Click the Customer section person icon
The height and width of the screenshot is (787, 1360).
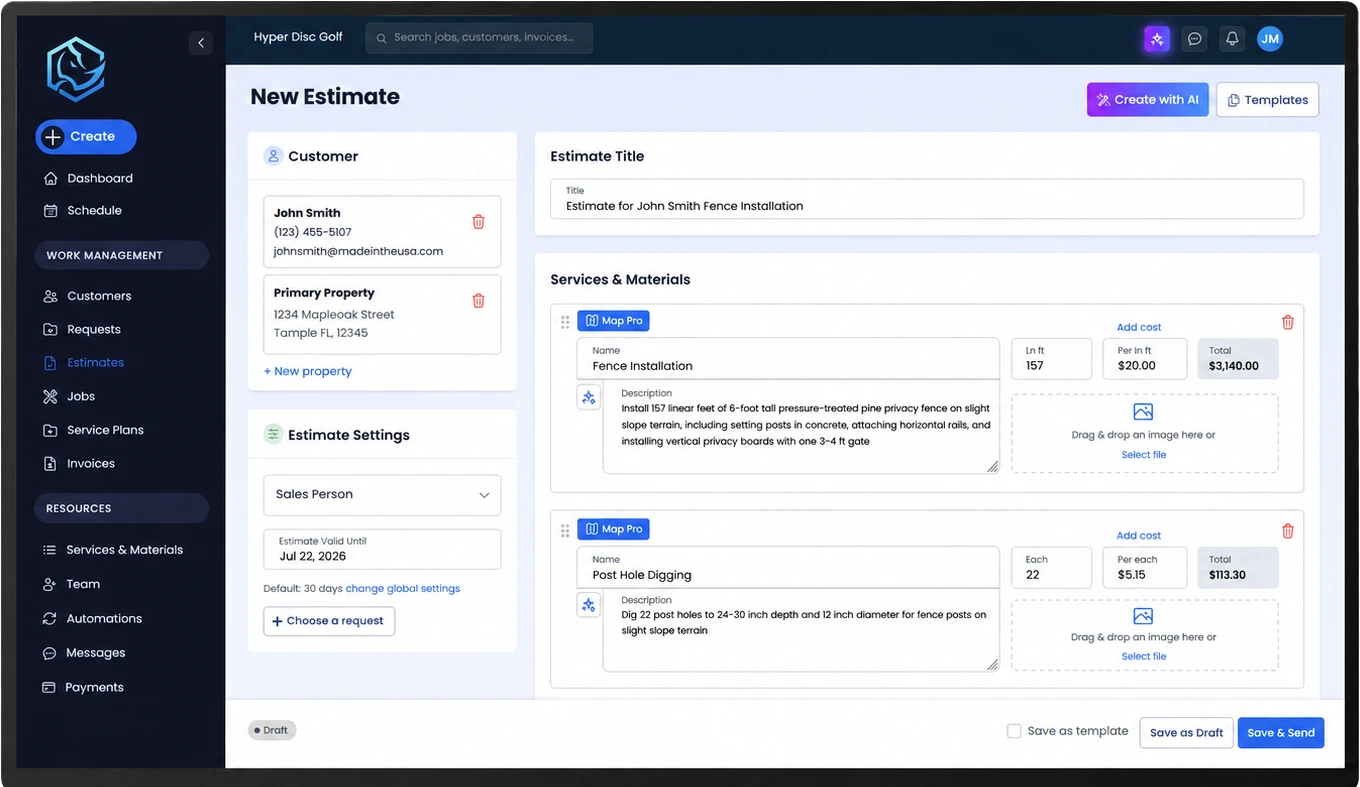[x=273, y=156]
